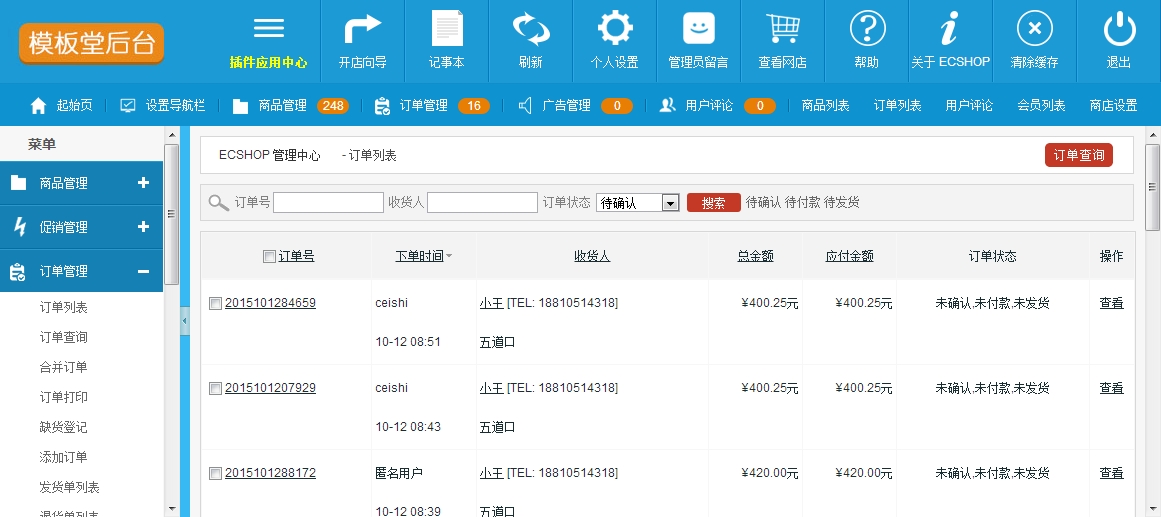Open 会员列表 in the navigation bar
This screenshot has height=517, width=1161.
1041,105
